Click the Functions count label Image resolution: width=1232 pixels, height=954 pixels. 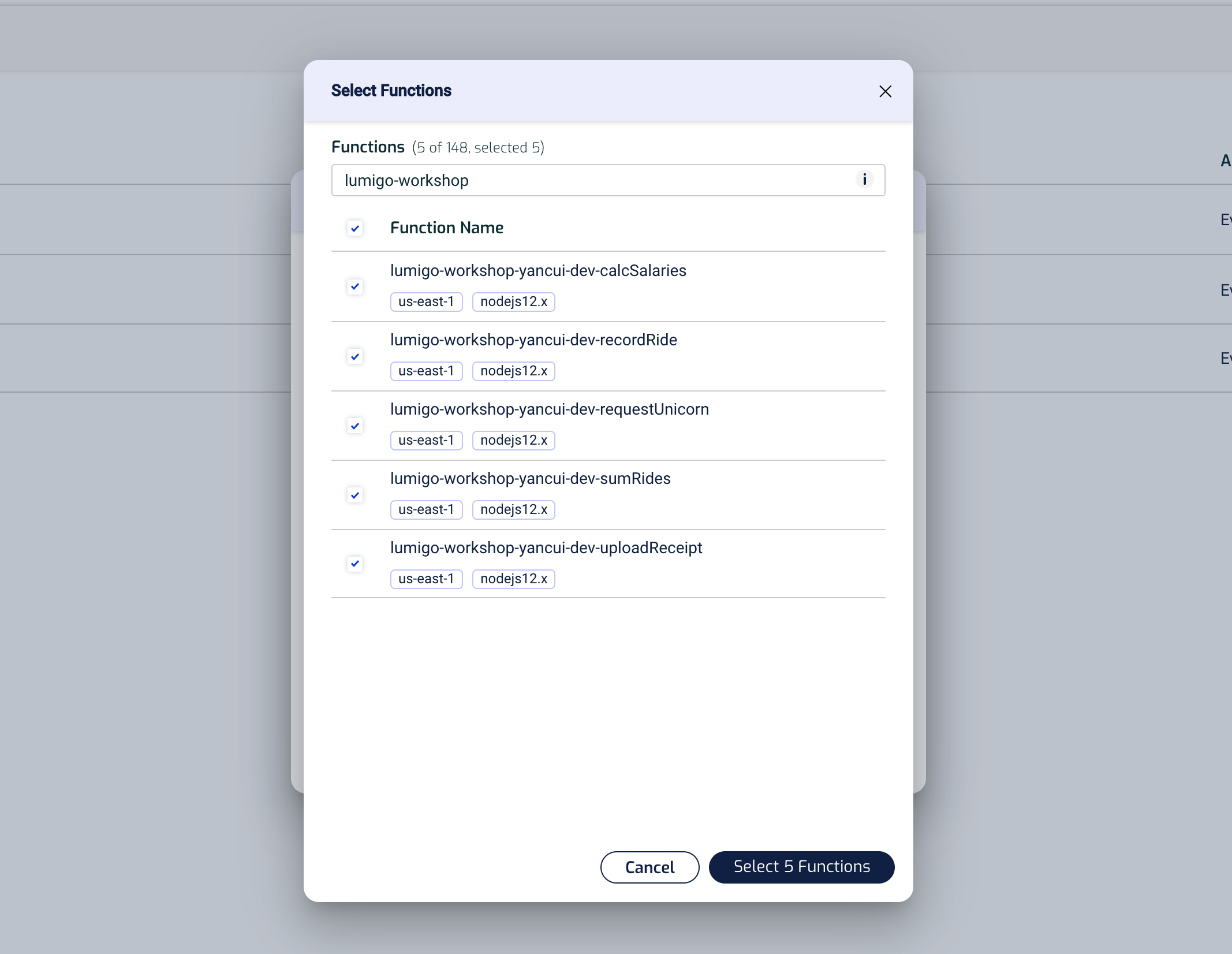[478, 148]
